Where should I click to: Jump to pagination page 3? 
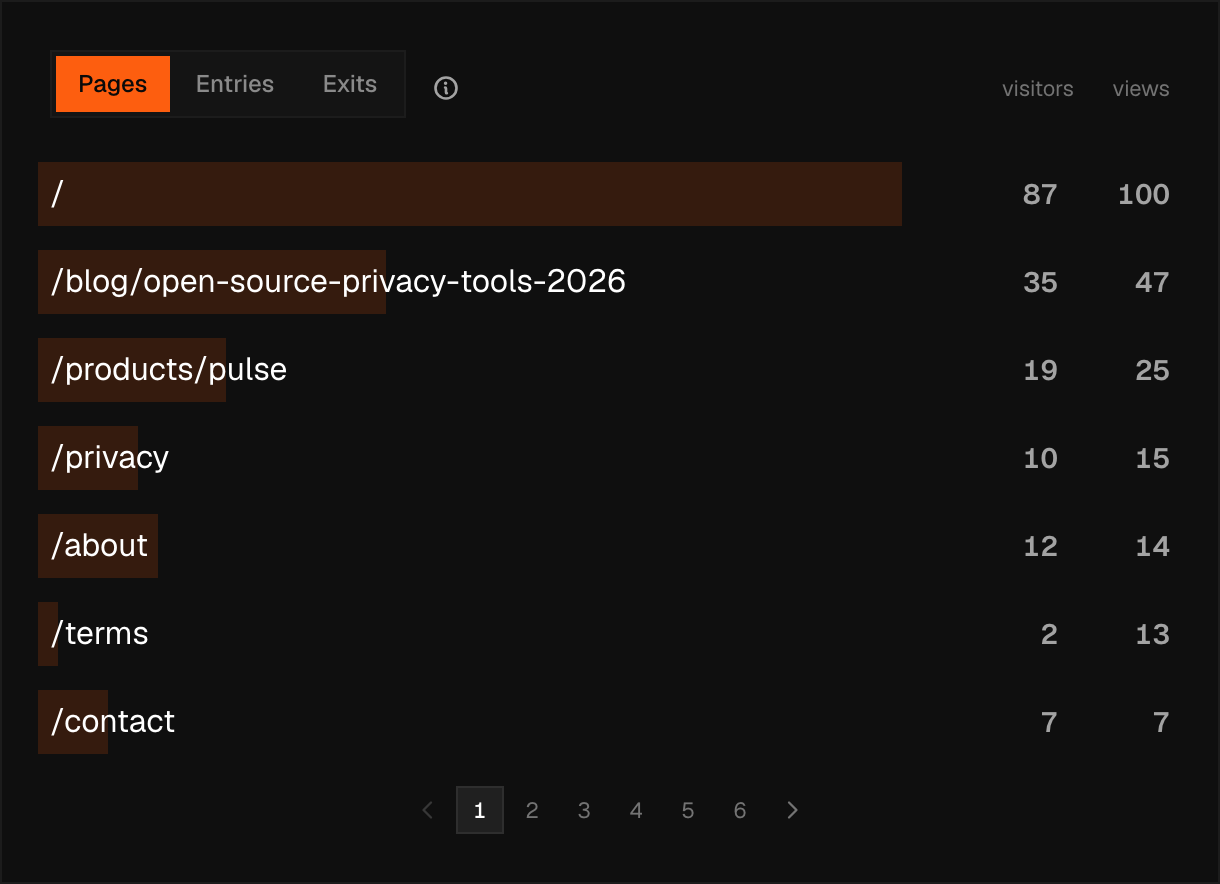tap(584, 810)
